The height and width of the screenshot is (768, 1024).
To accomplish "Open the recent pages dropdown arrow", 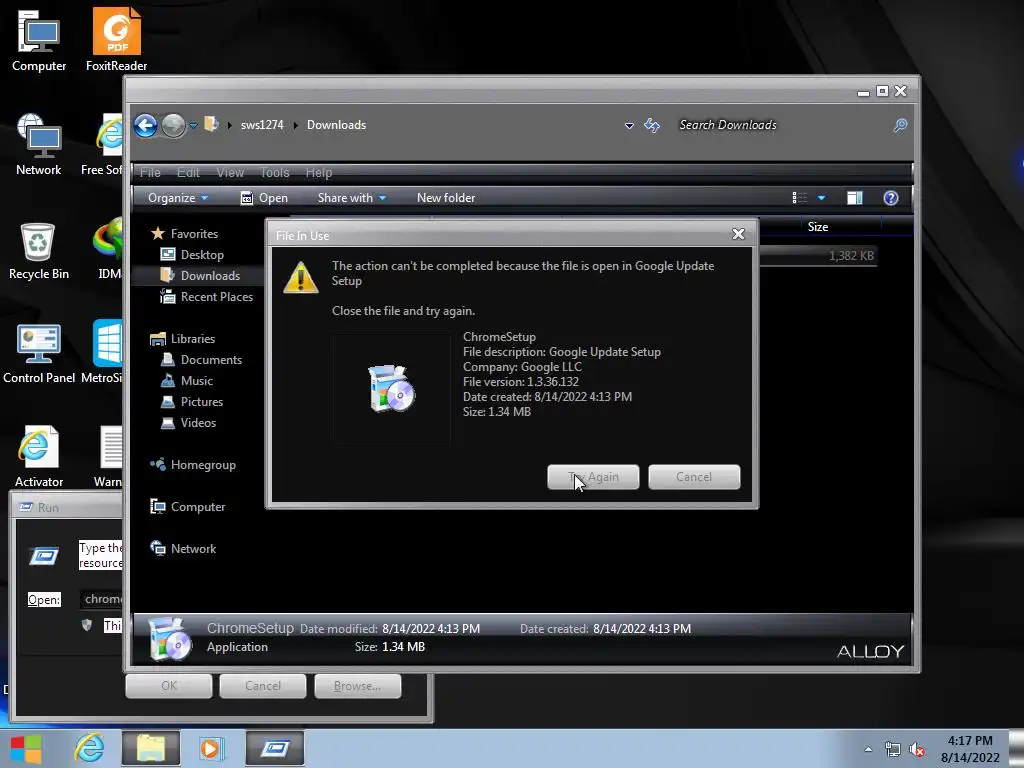I will click(193, 125).
